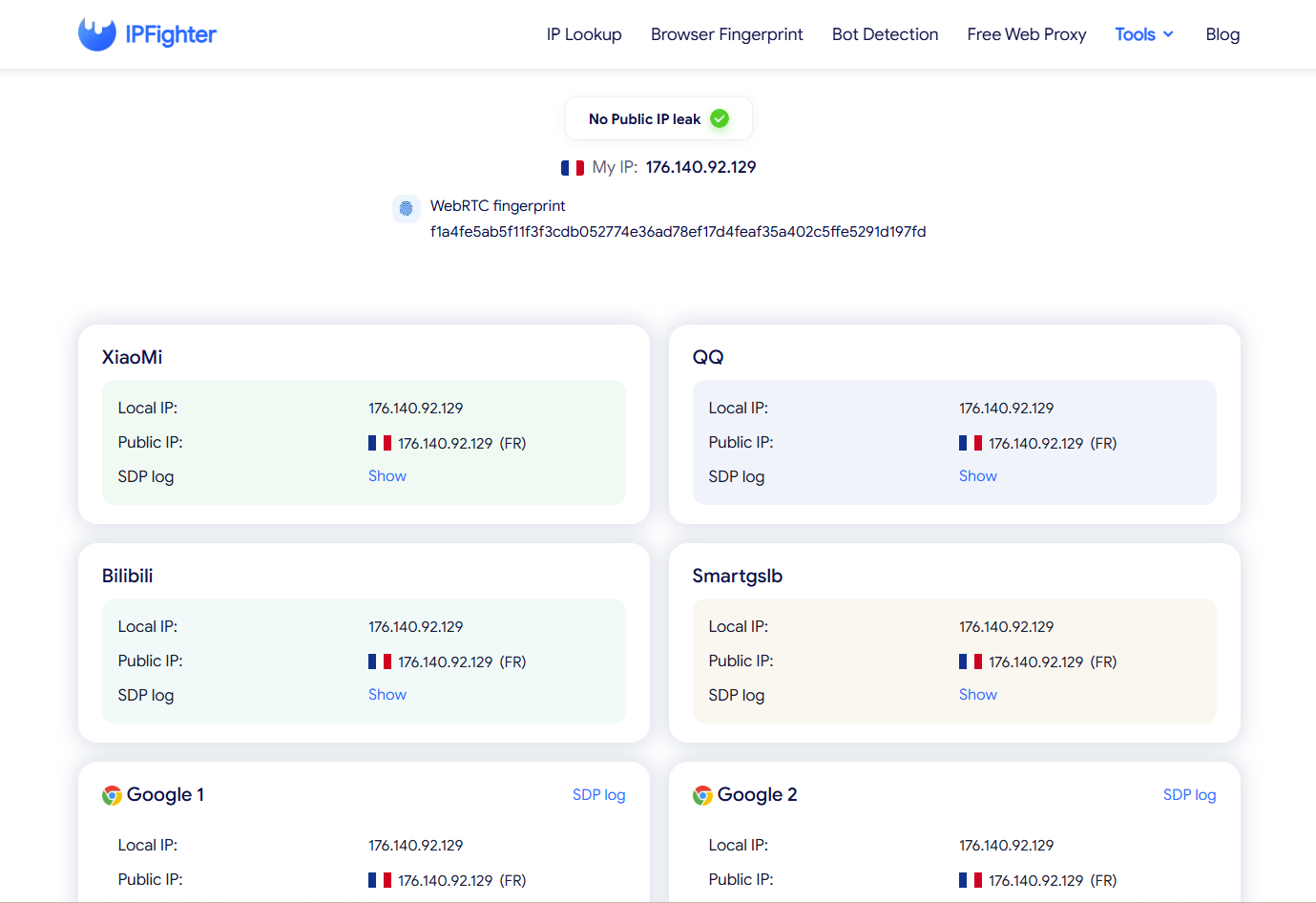Show the Smartgslb SDP log
Viewport: 1316px width, 903px height.
coord(978,694)
